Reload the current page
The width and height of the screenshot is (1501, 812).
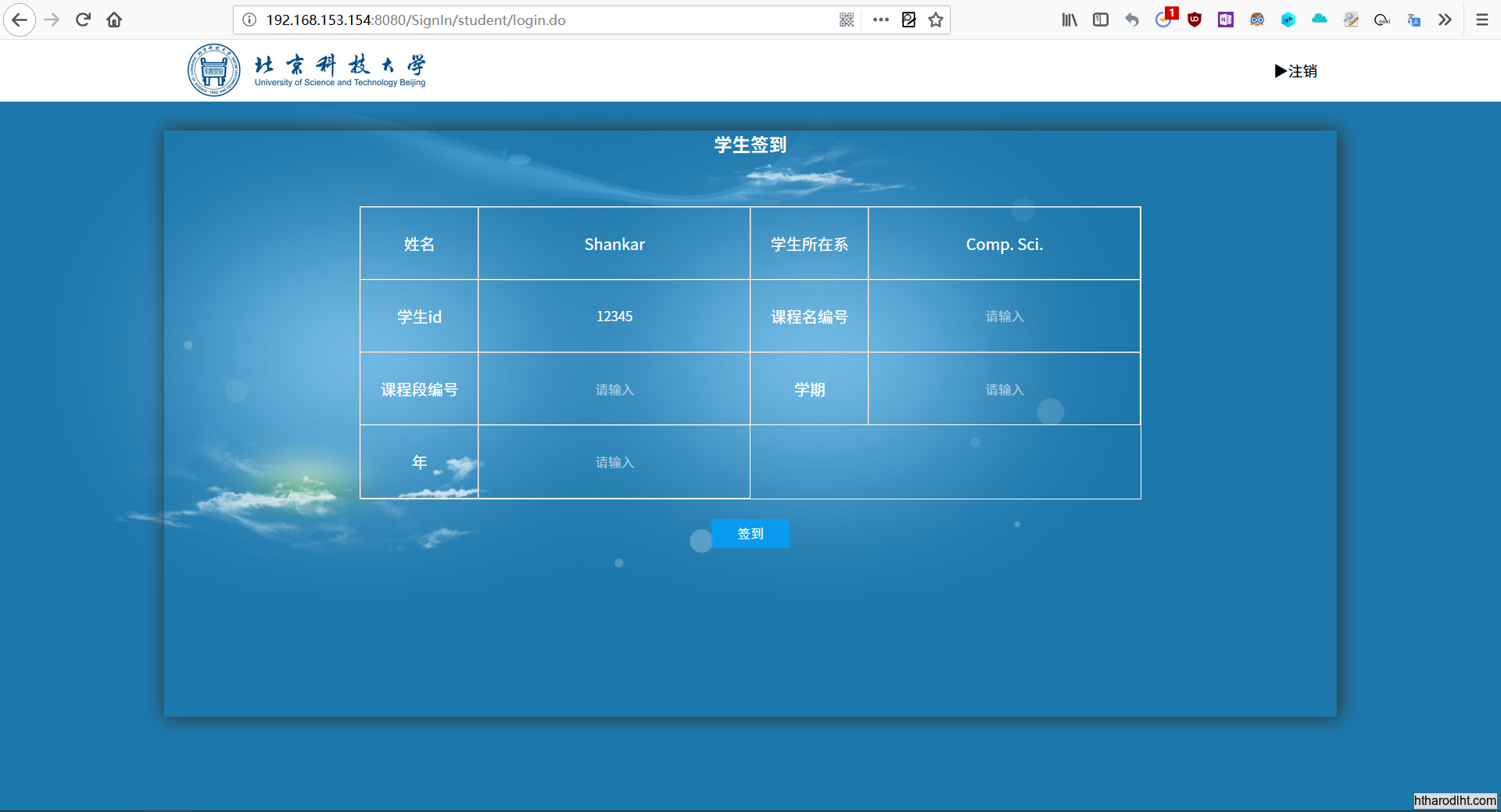tap(83, 20)
